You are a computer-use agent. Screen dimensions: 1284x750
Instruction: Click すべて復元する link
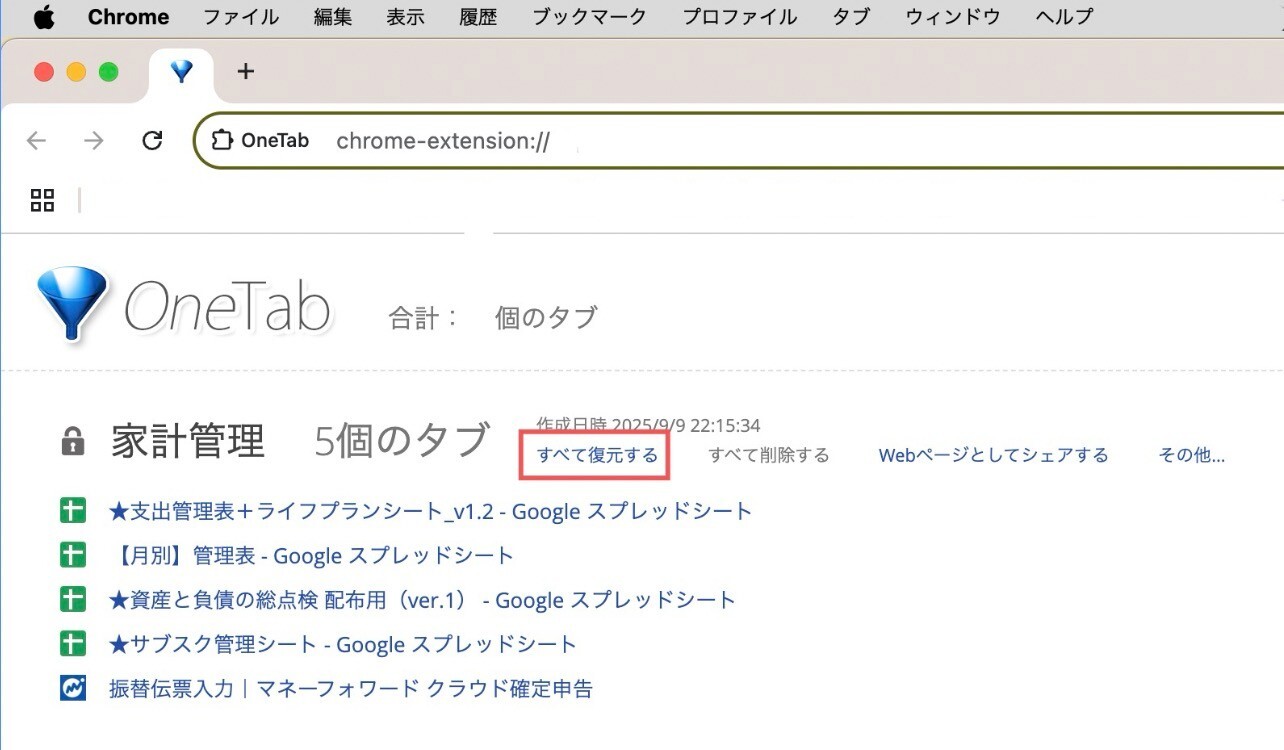[x=597, y=455]
